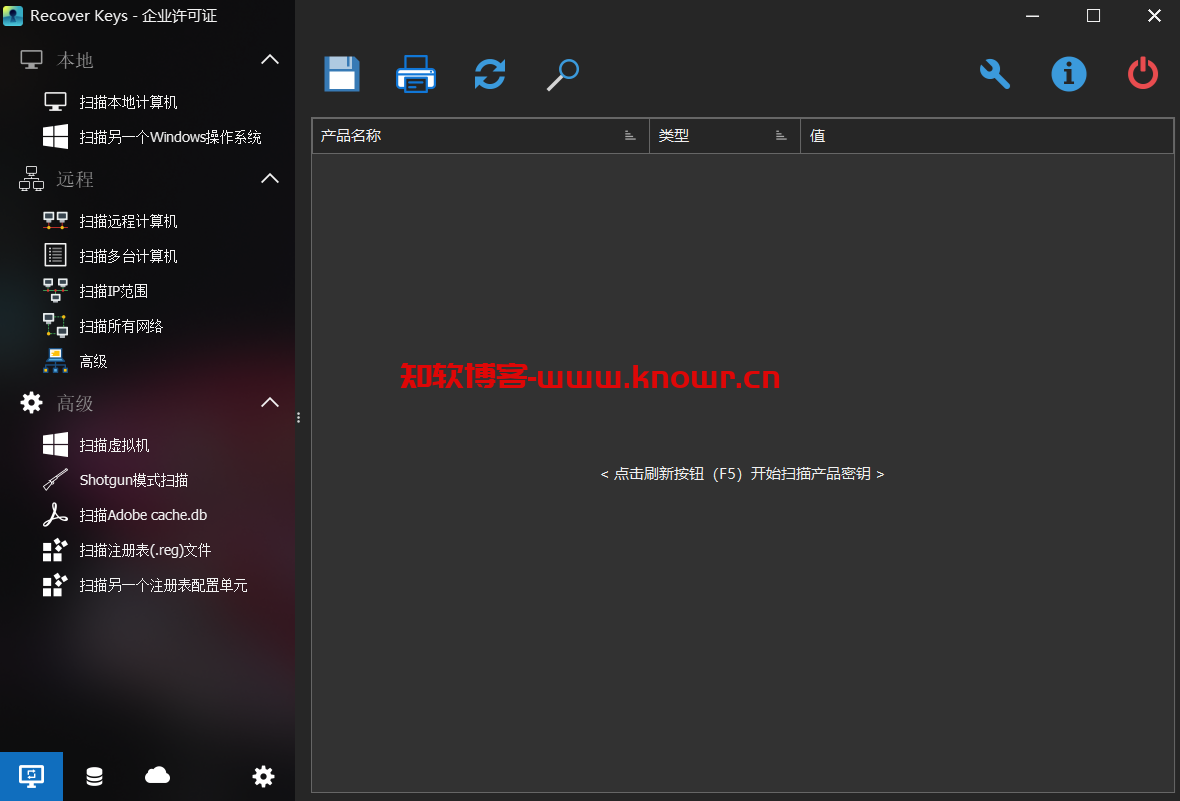
Task: Click the Refresh scan arrows icon
Action: [x=490, y=74]
